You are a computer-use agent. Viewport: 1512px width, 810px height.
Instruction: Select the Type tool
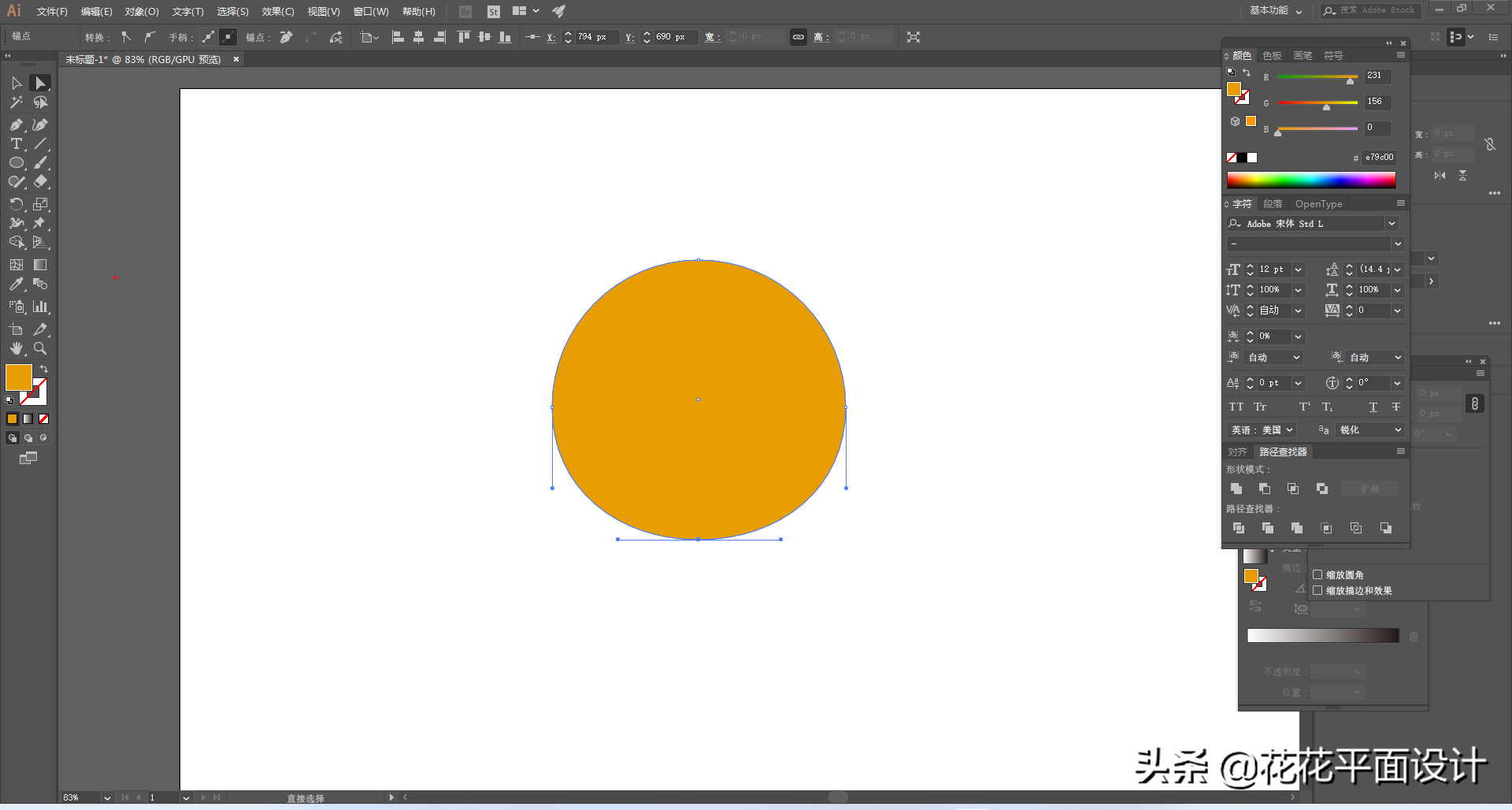click(x=16, y=143)
